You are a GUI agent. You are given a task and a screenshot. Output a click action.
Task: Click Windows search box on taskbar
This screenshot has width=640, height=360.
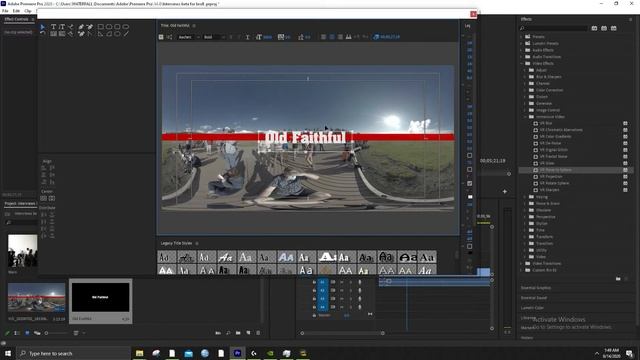coord(74,353)
